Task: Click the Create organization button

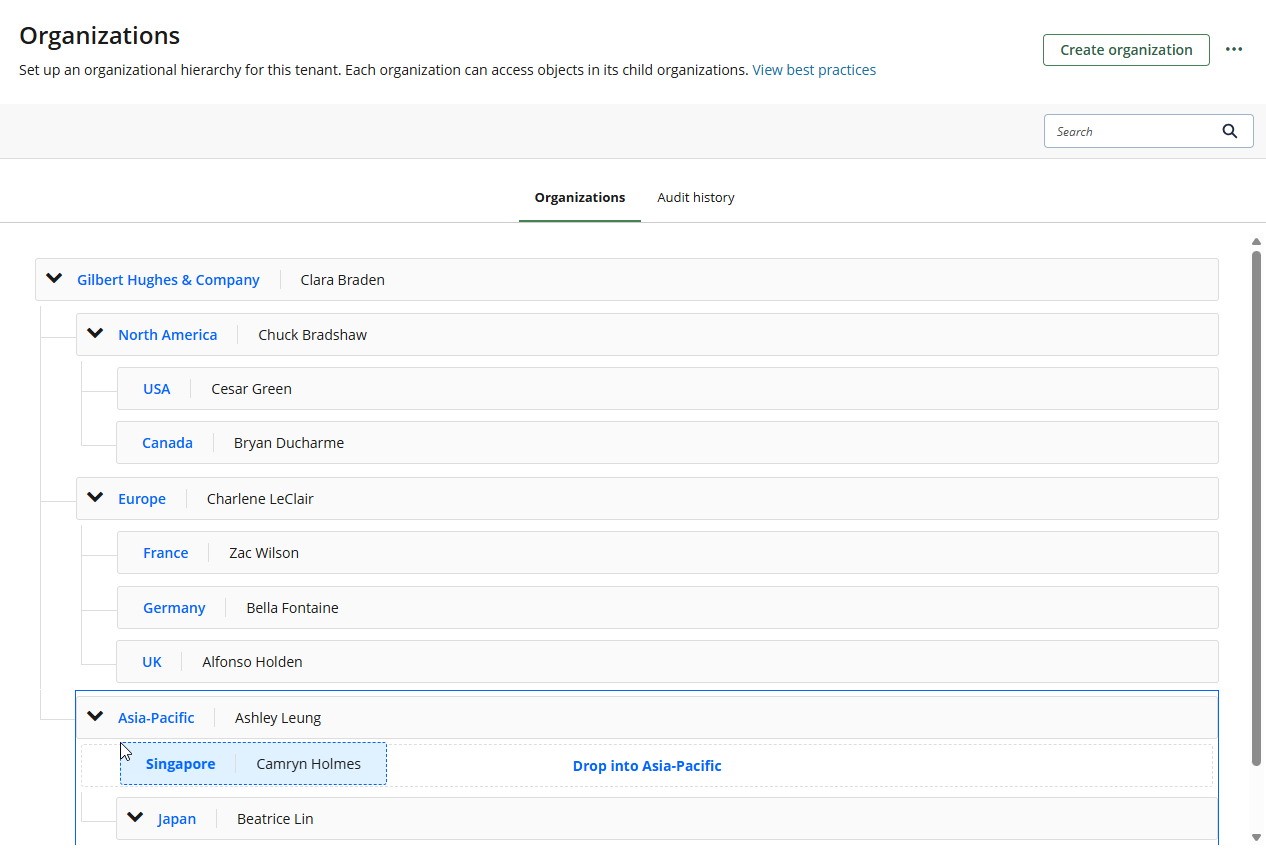Action: click(1125, 50)
